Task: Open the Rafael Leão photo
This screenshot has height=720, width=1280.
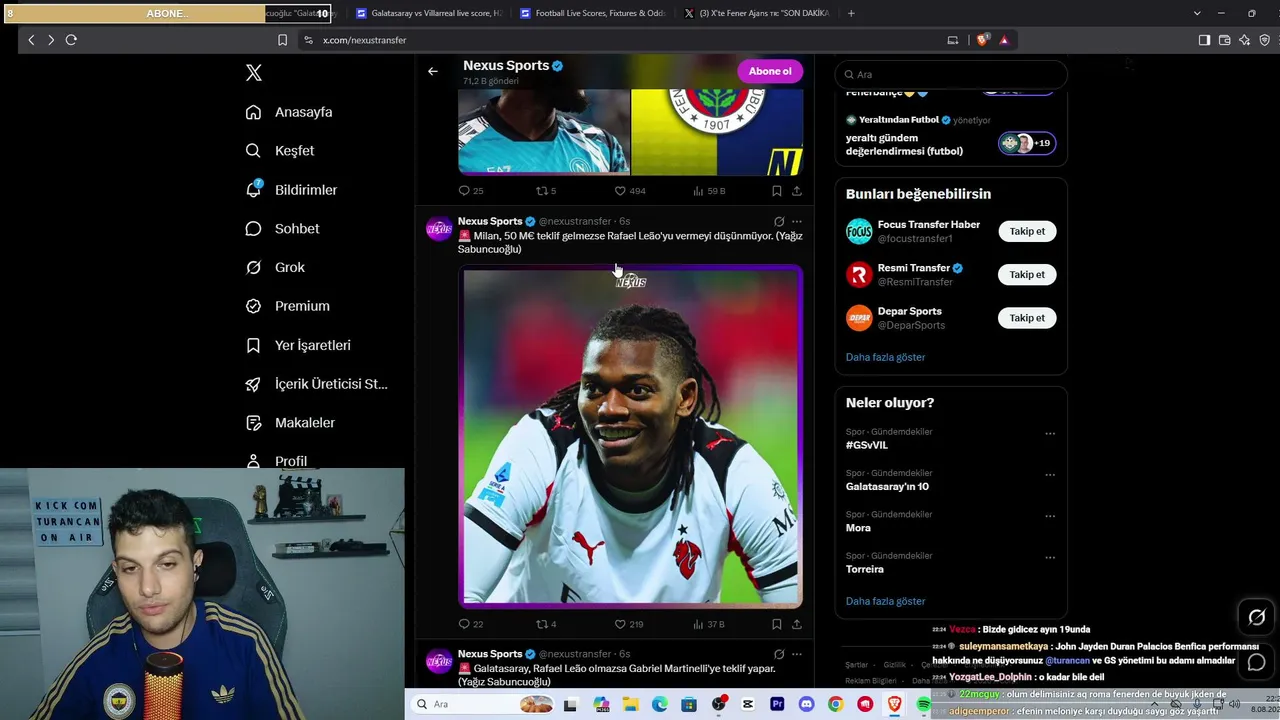Action: coord(630,436)
